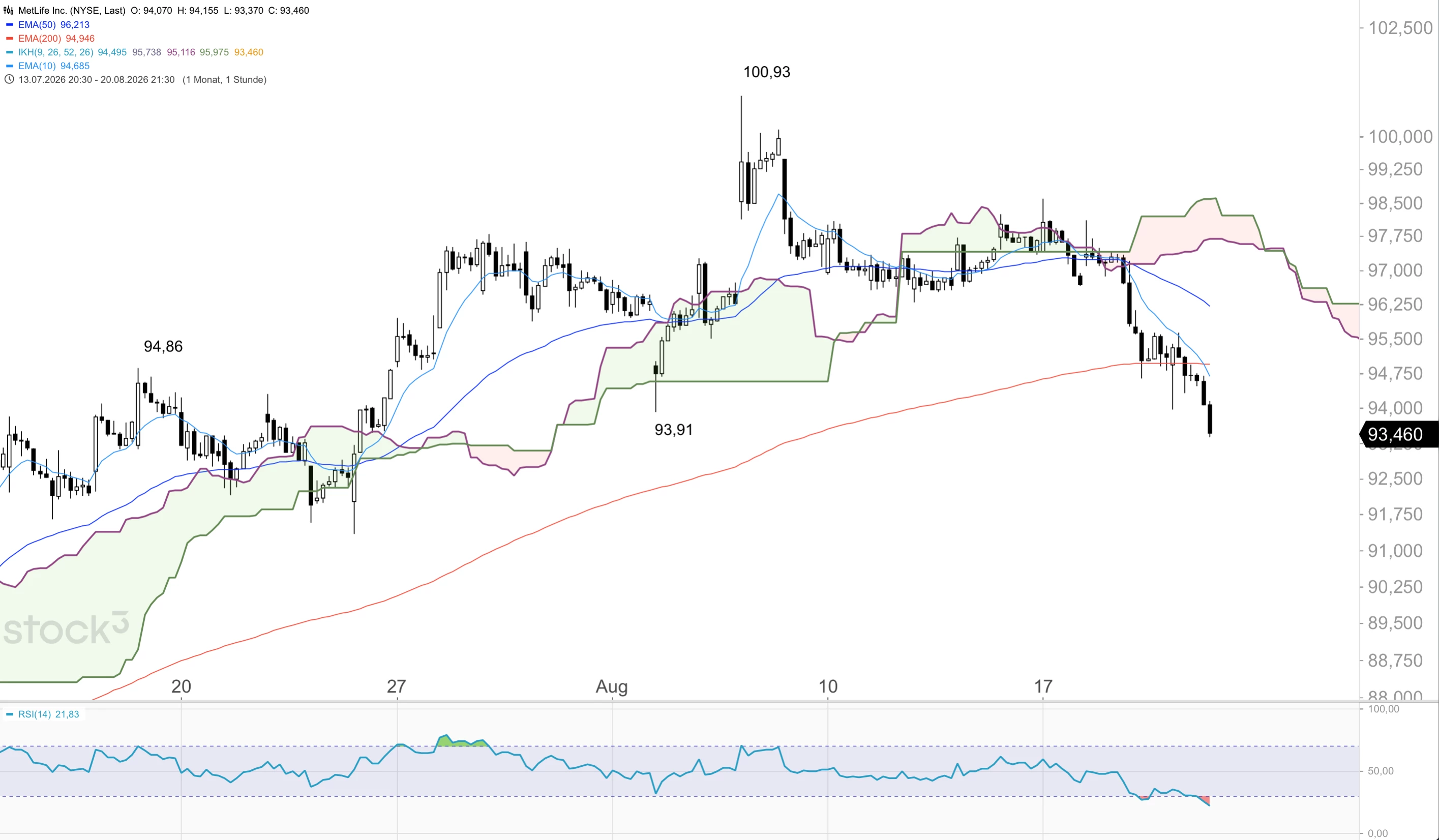Viewport: 1439px width, 840px height.
Task: Click the high value H: 94,155
Action: coord(198,10)
